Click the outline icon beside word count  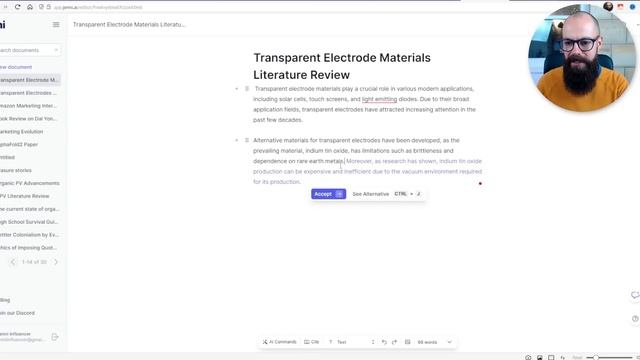(x=407, y=342)
